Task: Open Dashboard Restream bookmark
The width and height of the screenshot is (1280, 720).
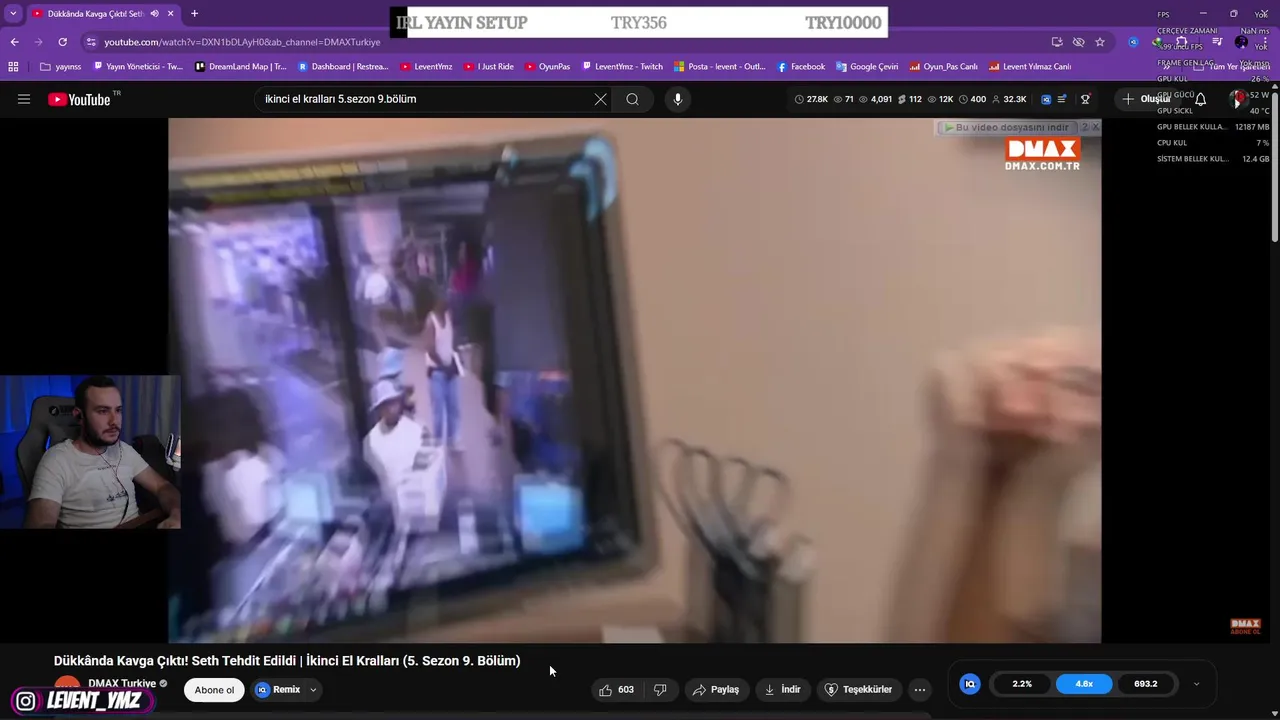Action: click(x=343, y=67)
